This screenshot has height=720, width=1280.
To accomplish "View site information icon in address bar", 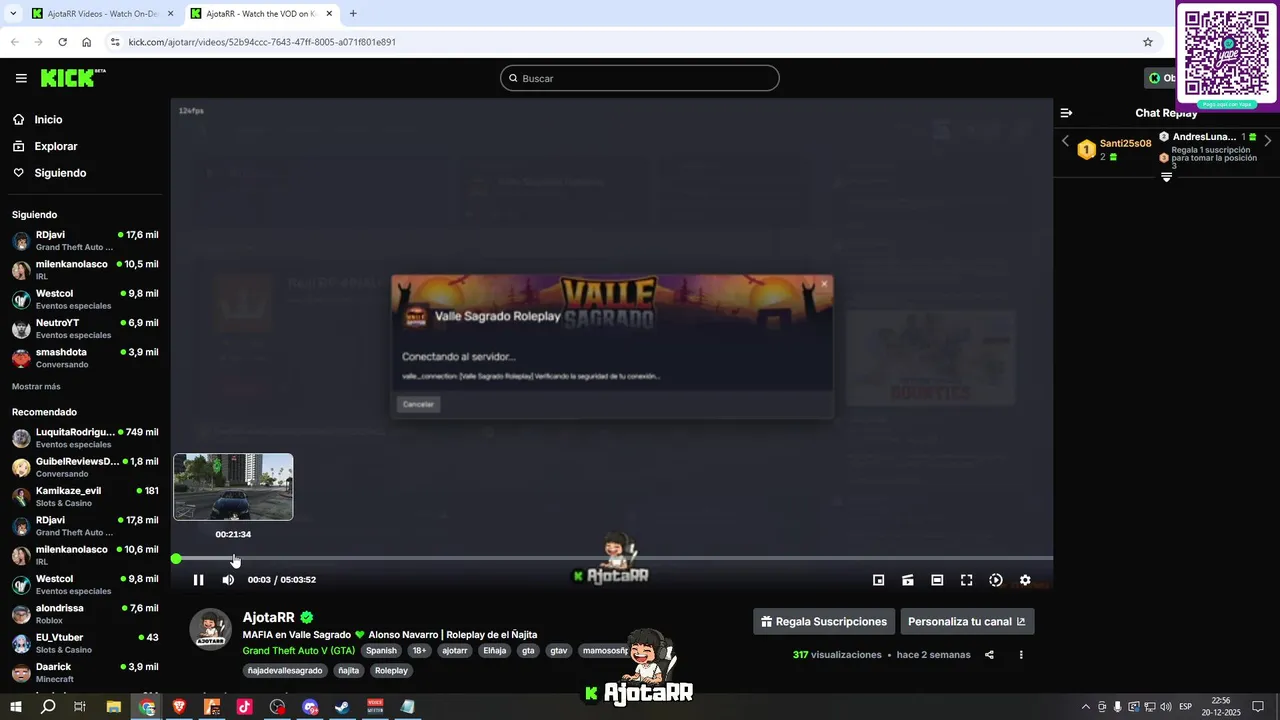I will (115, 42).
